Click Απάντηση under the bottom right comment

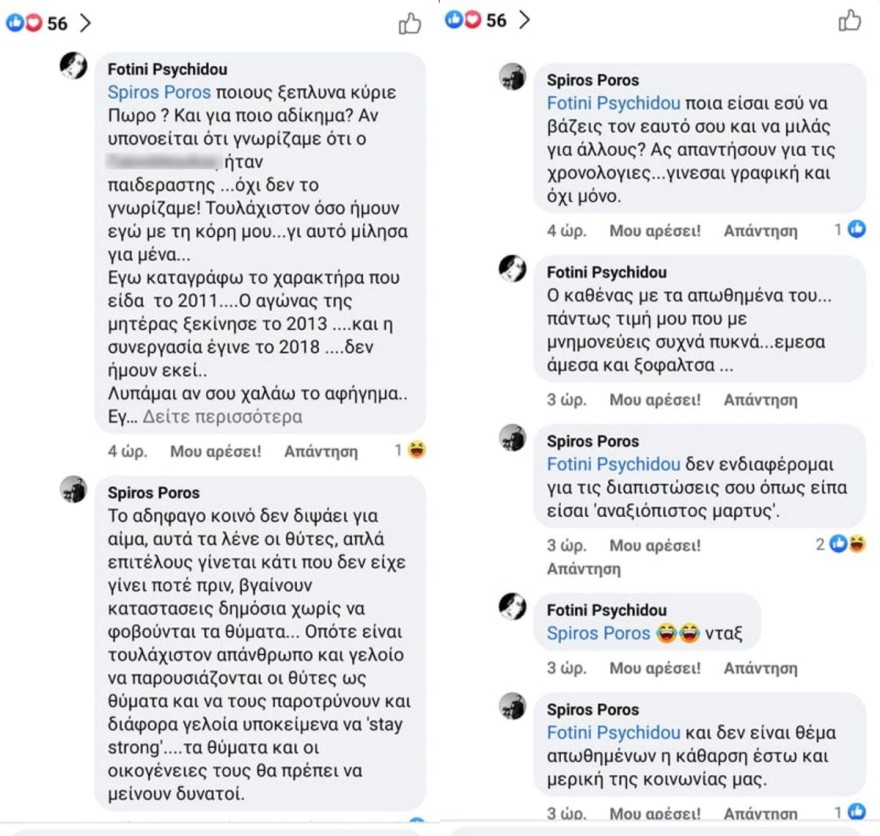click(763, 810)
